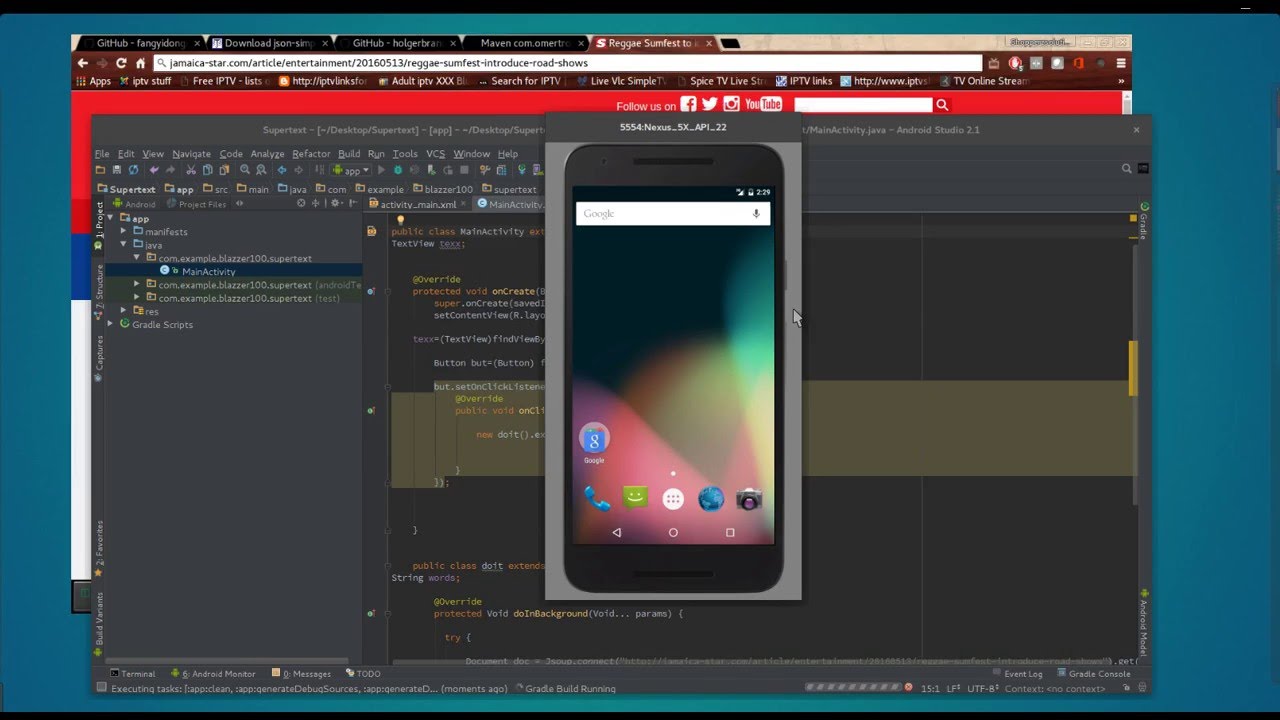Select MainActivity in the project tree
The width and height of the screenshot is (1280, 720).
tap(208, 271)
